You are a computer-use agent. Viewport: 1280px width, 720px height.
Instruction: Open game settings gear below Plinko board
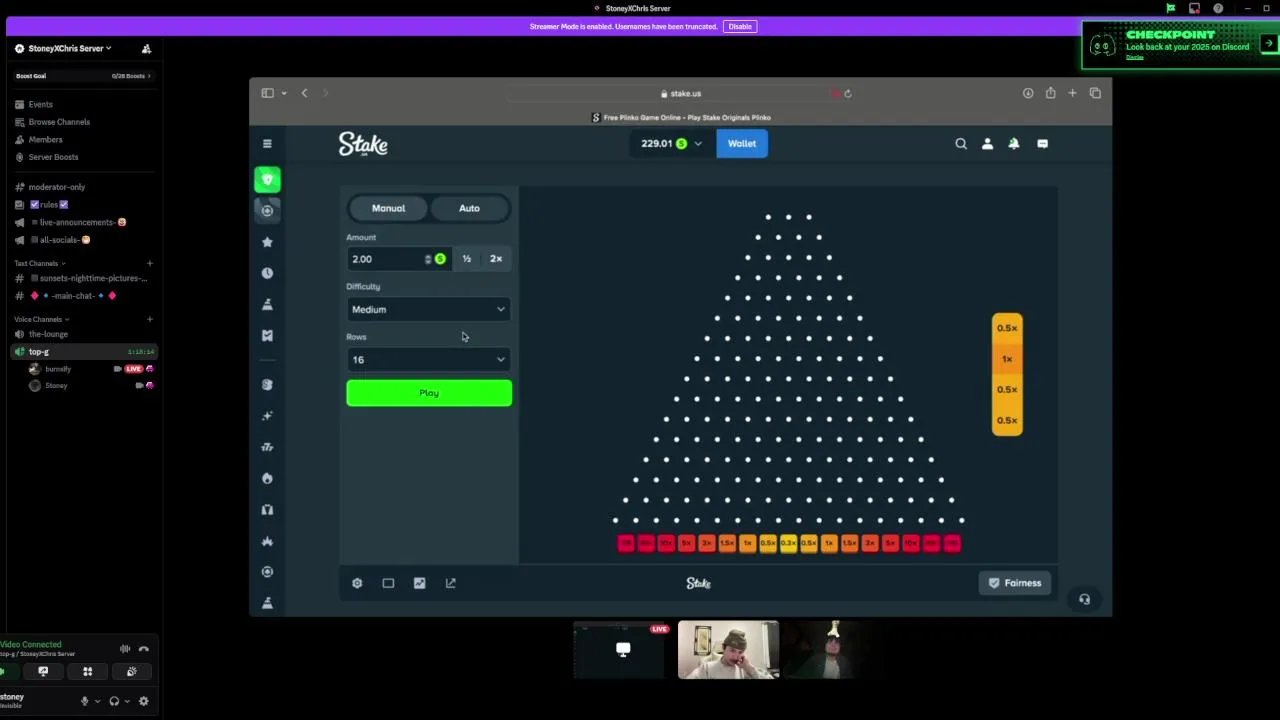[357, 583]
